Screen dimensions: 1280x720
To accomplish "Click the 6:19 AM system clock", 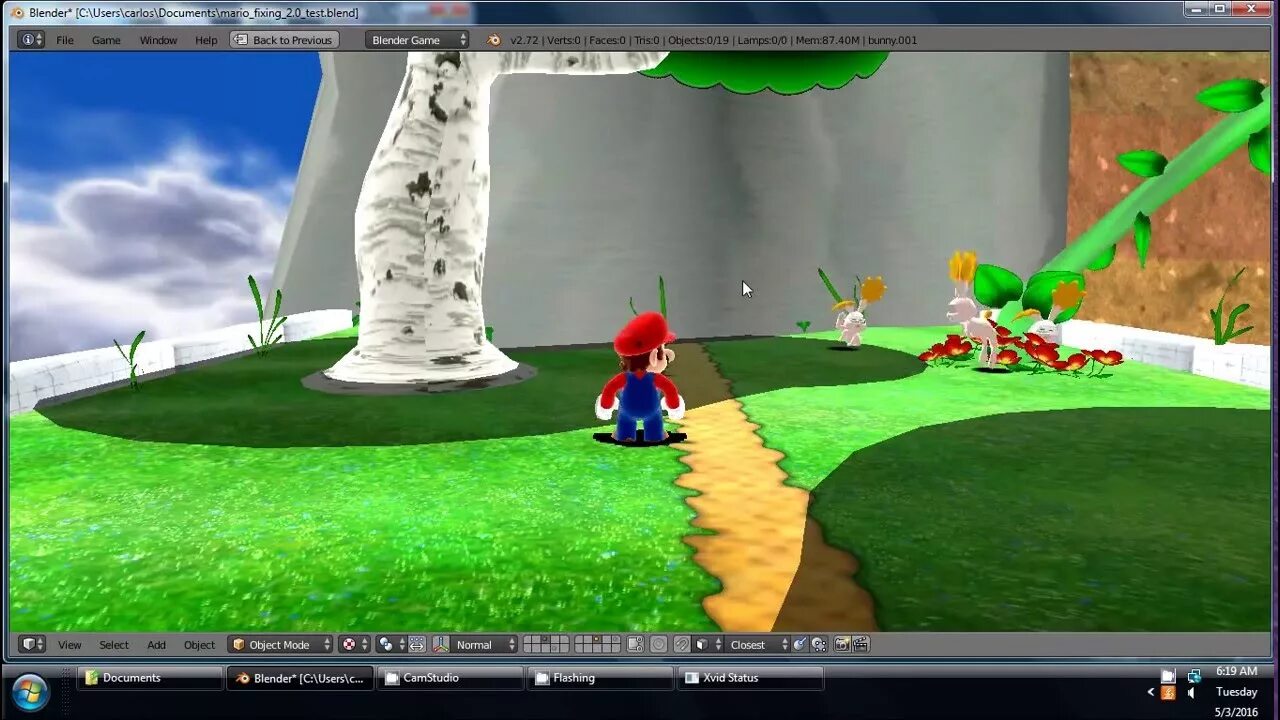I will tap(1237, 671).
